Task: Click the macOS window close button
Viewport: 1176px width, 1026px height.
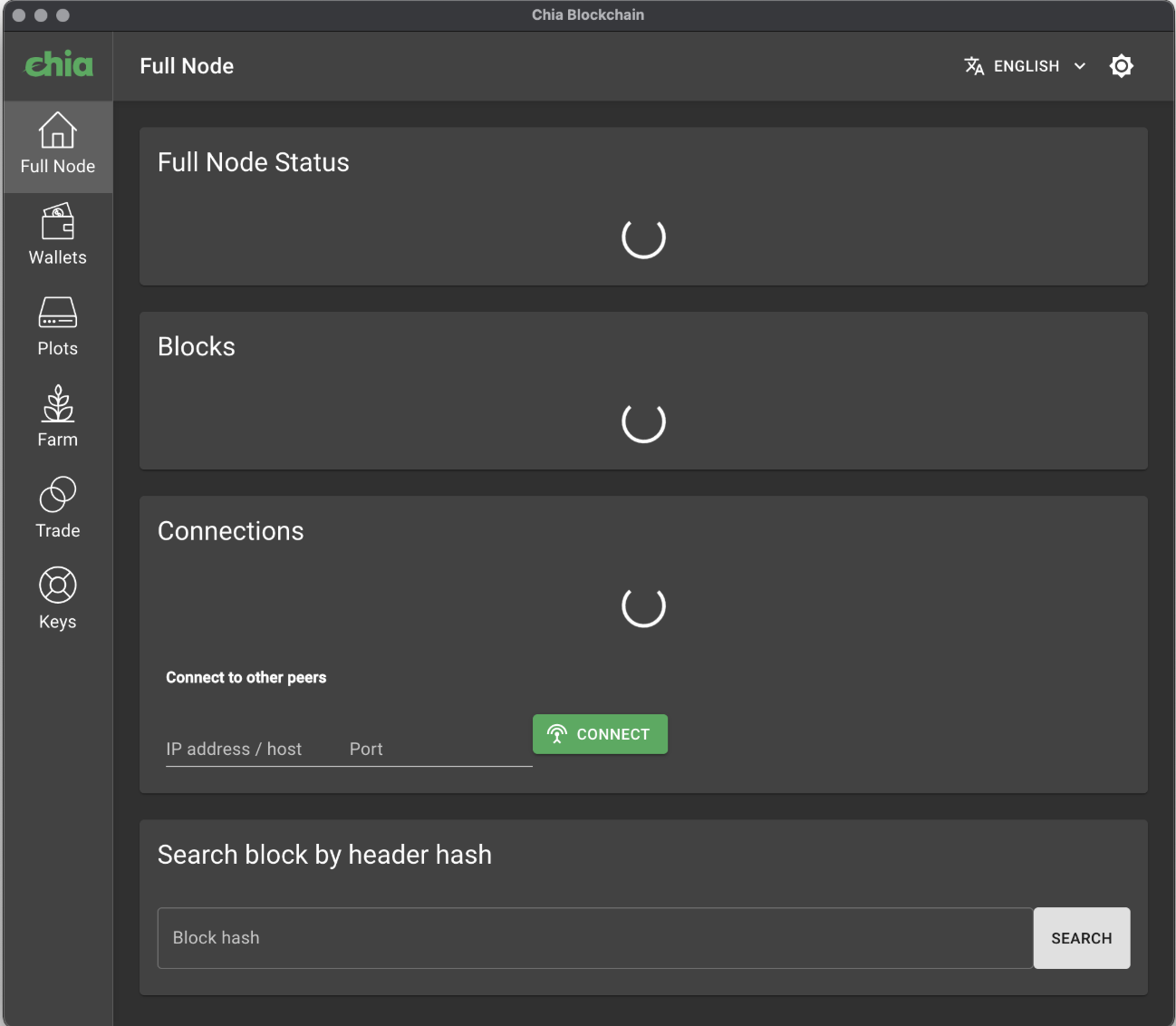Action: click(19, 15)
